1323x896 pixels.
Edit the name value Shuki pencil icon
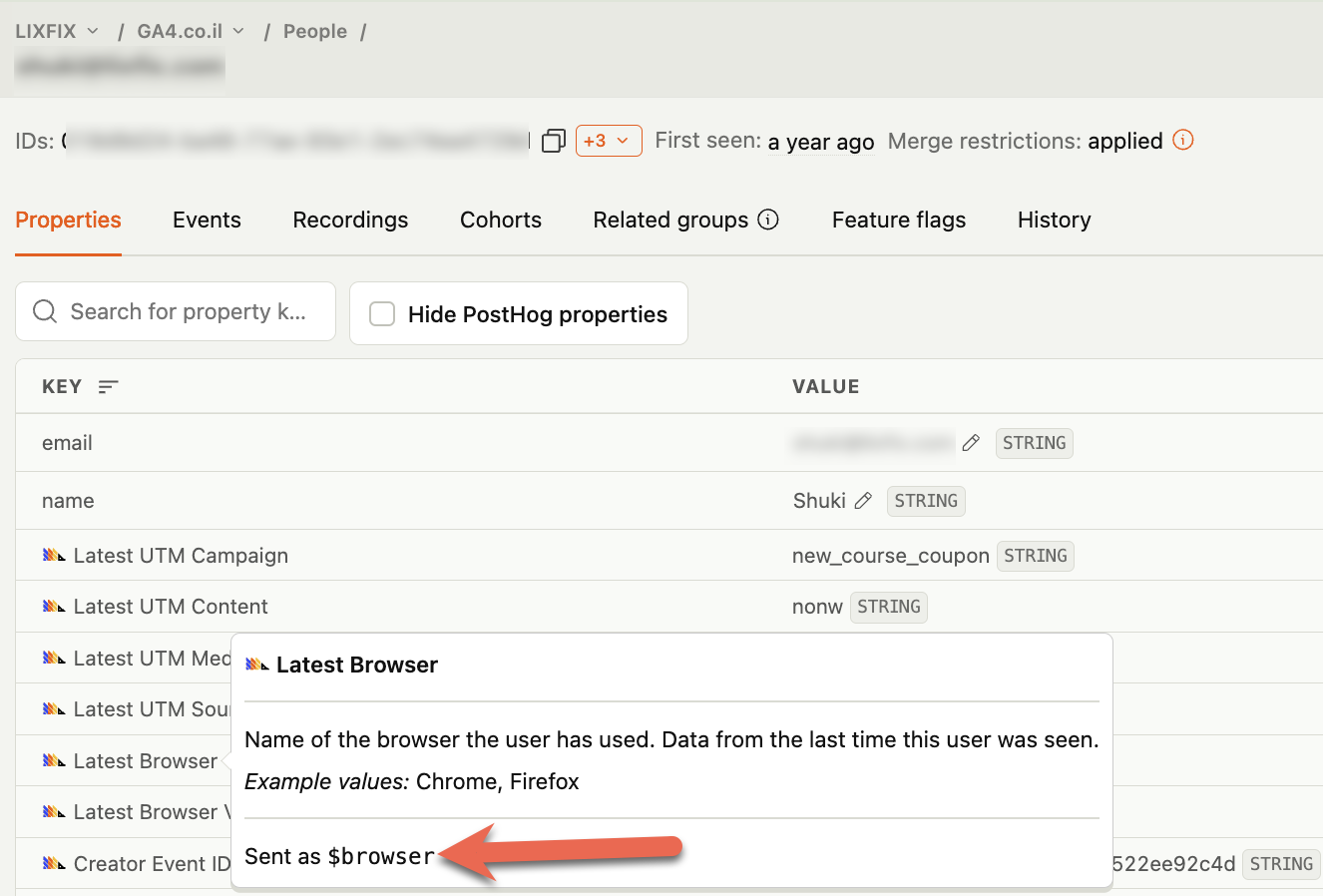[864, 501]
